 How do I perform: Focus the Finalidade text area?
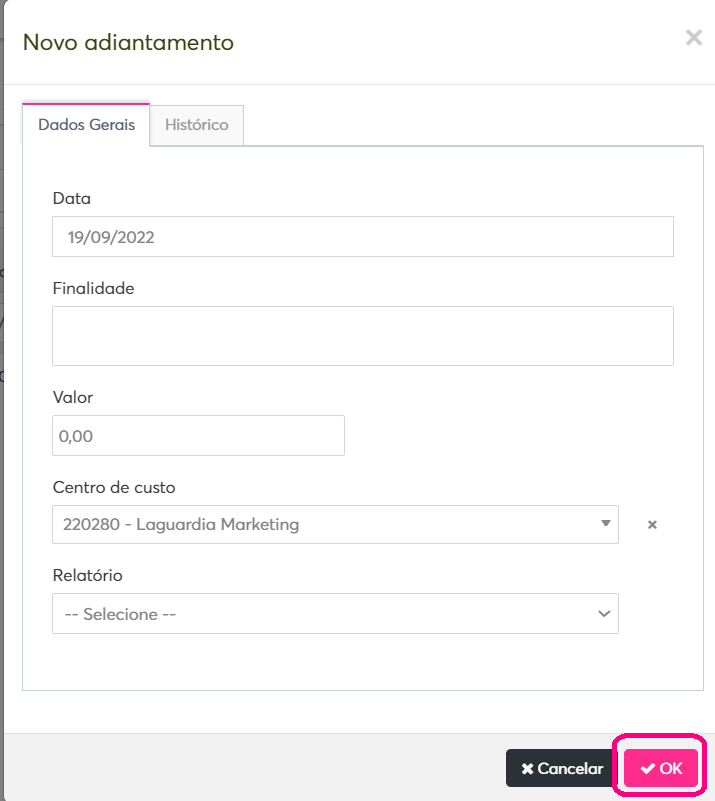coord(362,336)
